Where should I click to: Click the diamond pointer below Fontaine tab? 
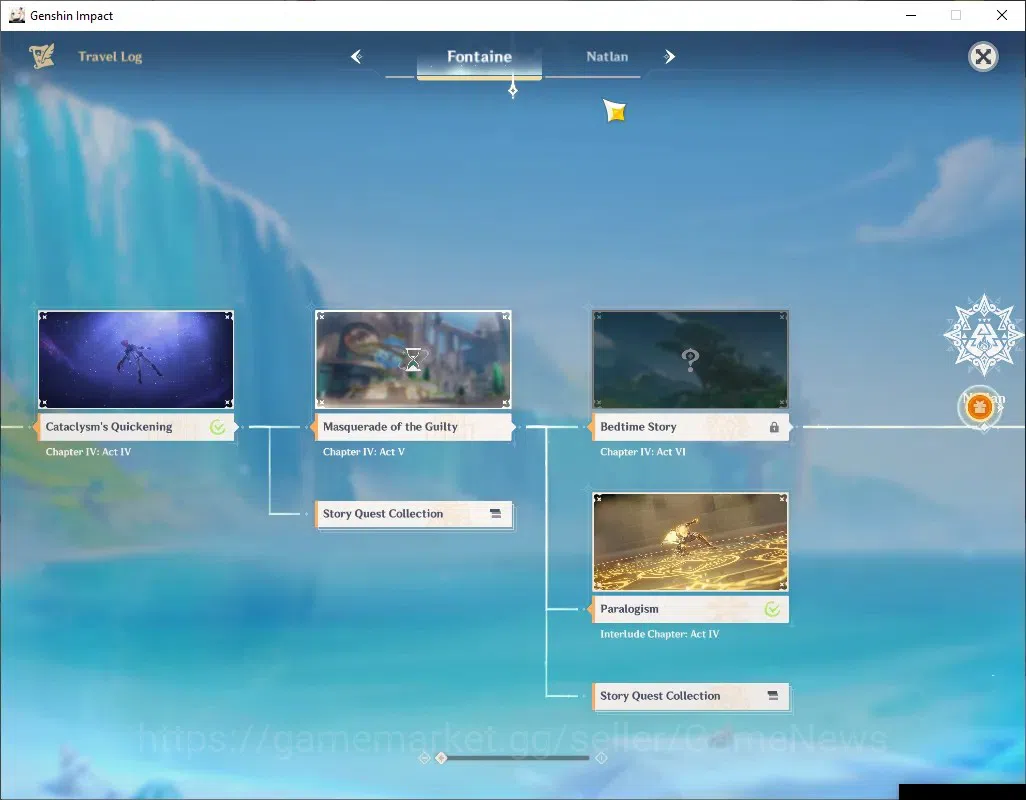513,90
